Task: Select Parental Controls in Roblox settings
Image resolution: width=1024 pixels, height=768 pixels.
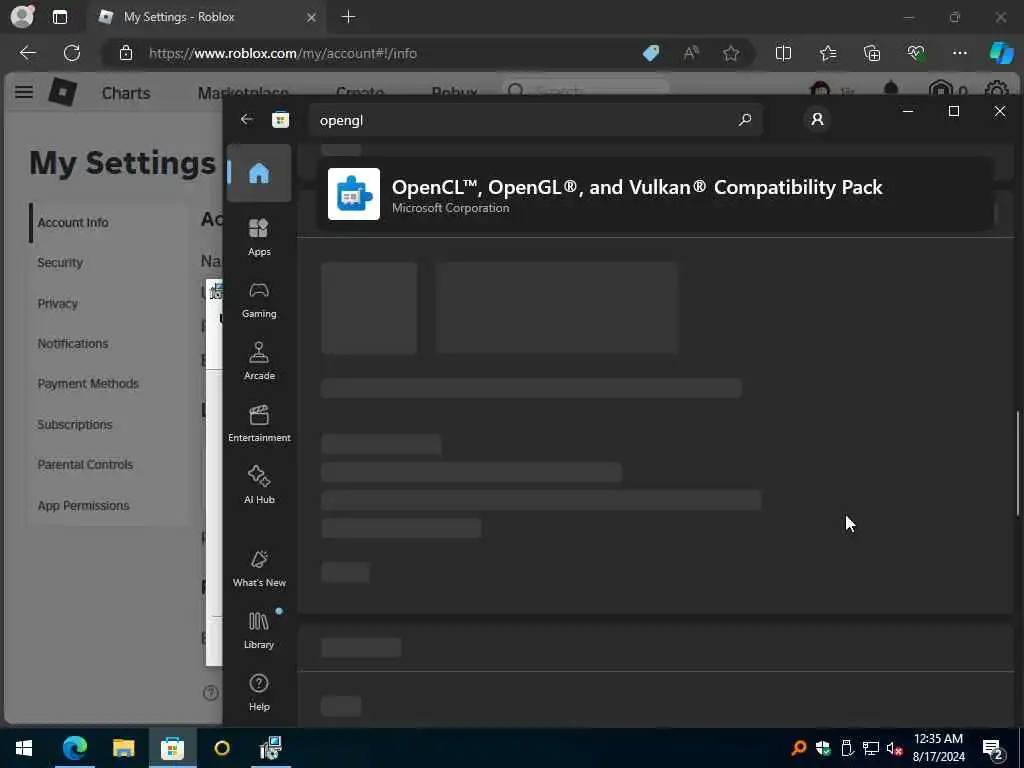Action: click(86, 465)
